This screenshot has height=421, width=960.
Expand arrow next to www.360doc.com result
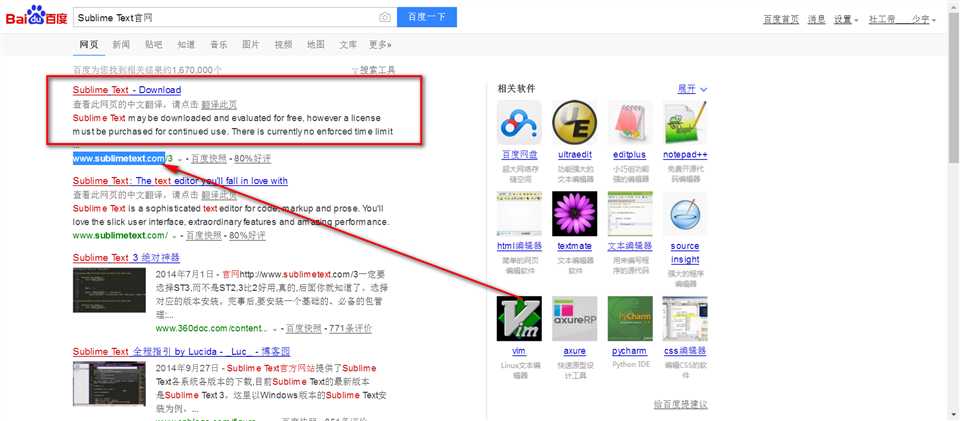tap(274, 329)
